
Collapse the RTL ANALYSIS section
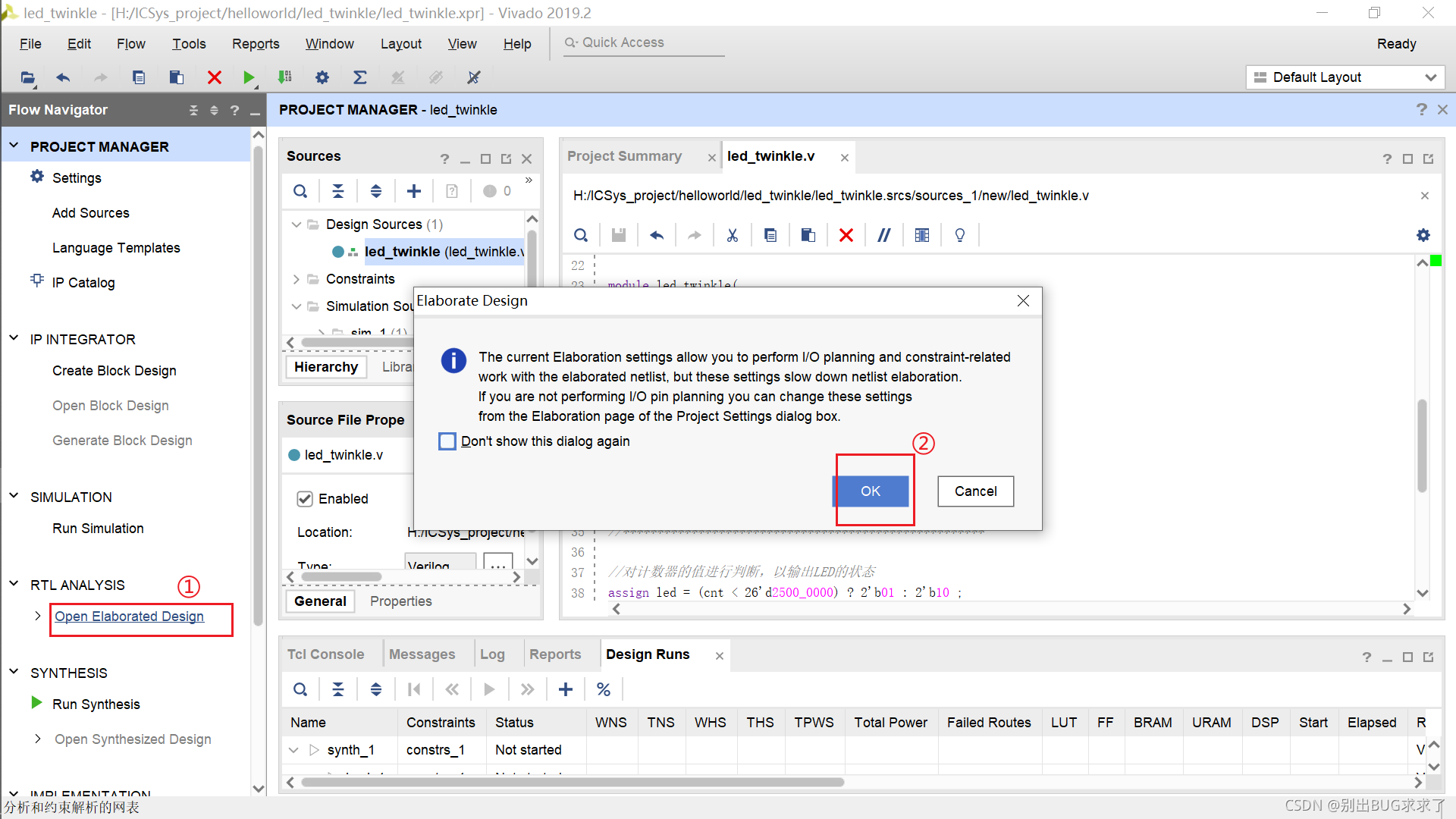tap(14, 585)
